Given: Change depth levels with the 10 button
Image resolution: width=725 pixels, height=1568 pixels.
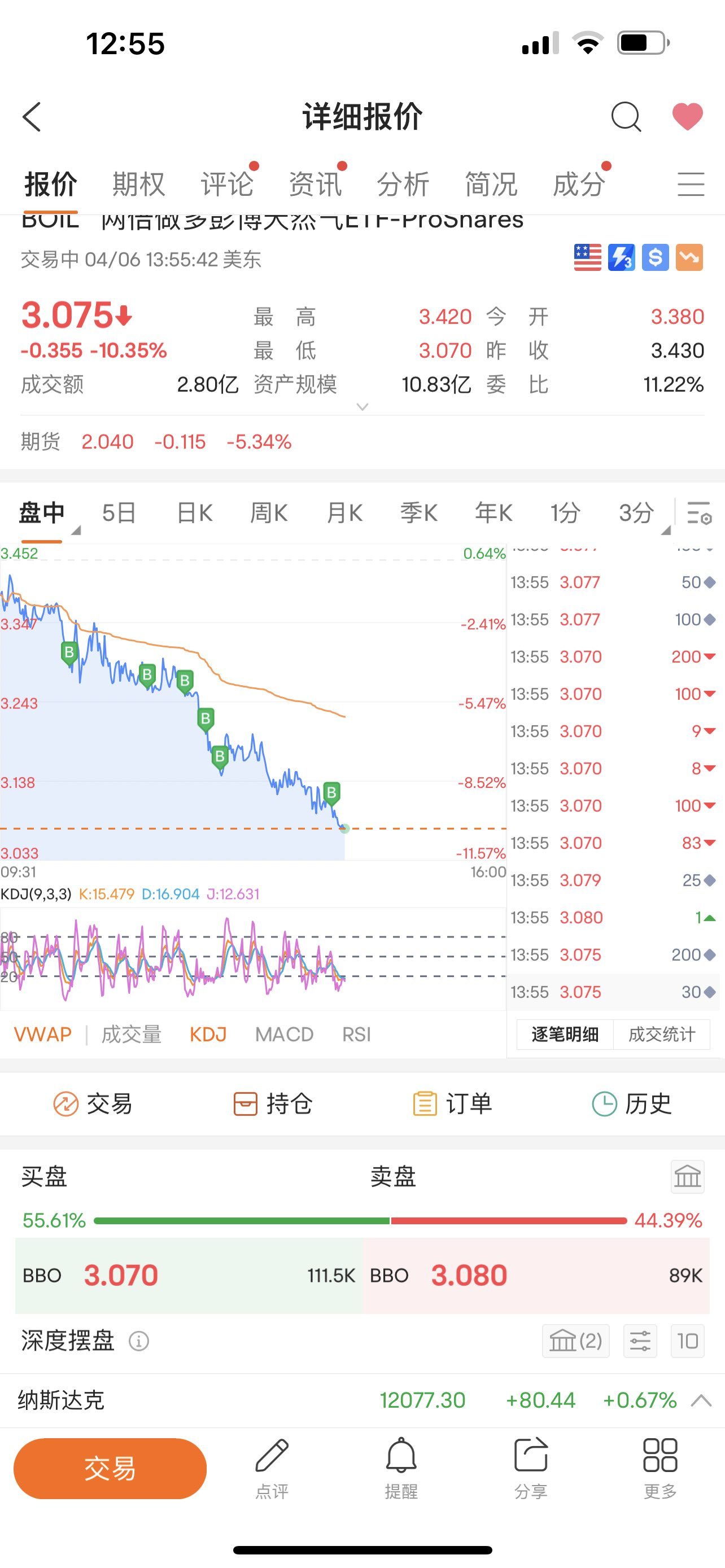Looking at the screenshot, I should [687, 1341].
